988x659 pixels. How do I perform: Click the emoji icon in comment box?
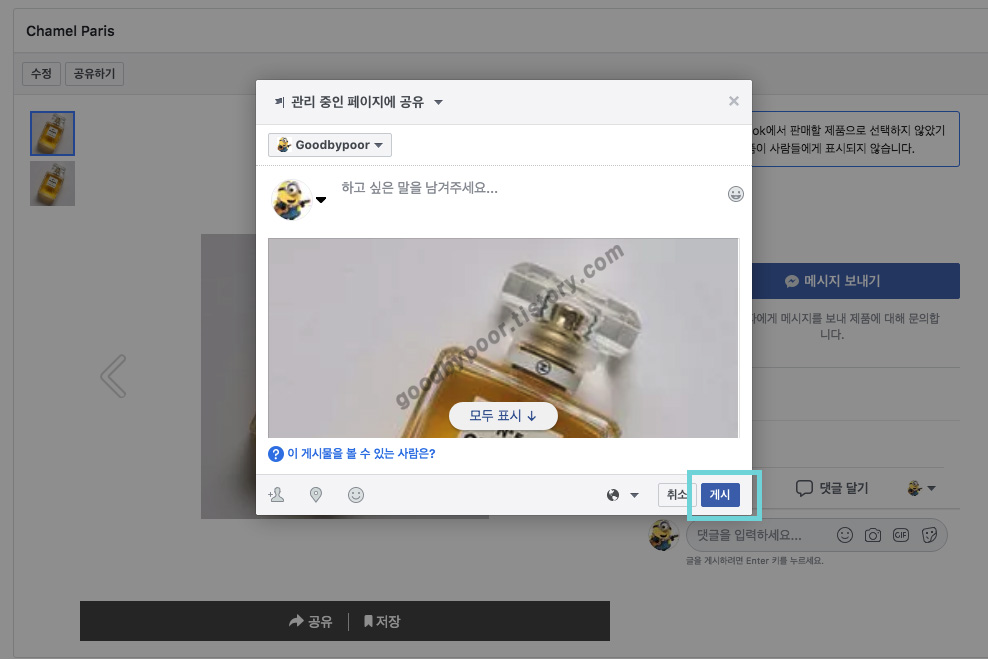coord(845,535)
